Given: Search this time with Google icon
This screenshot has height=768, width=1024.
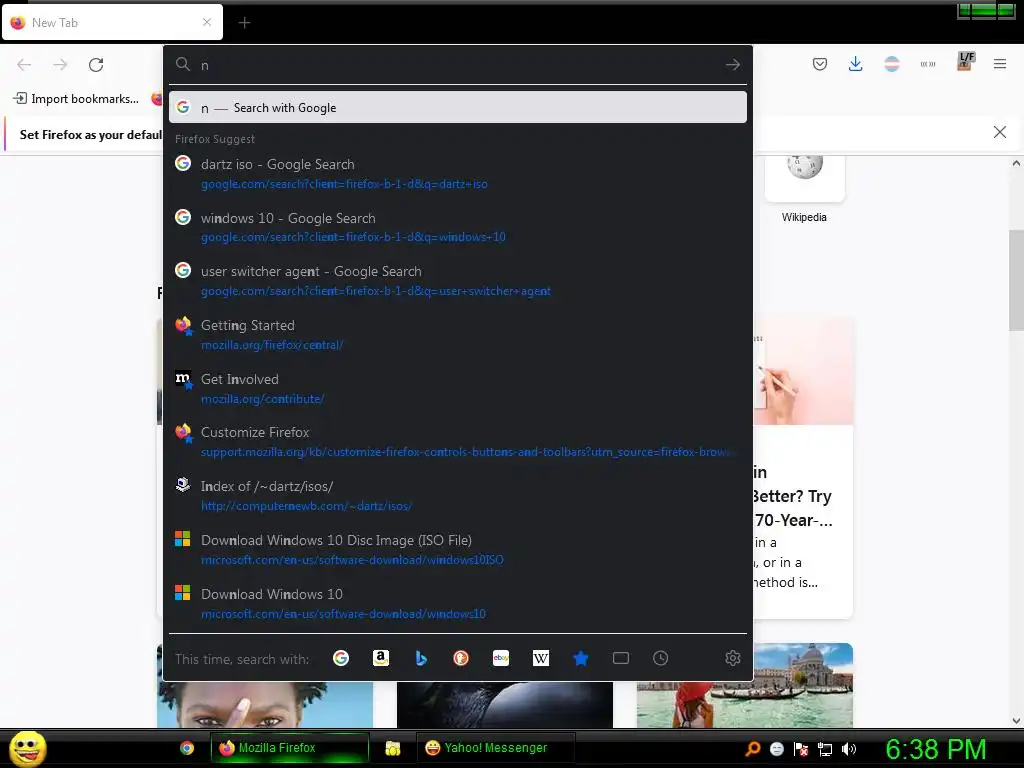Looking at the screenshot, I should click(x=341, y=658).
